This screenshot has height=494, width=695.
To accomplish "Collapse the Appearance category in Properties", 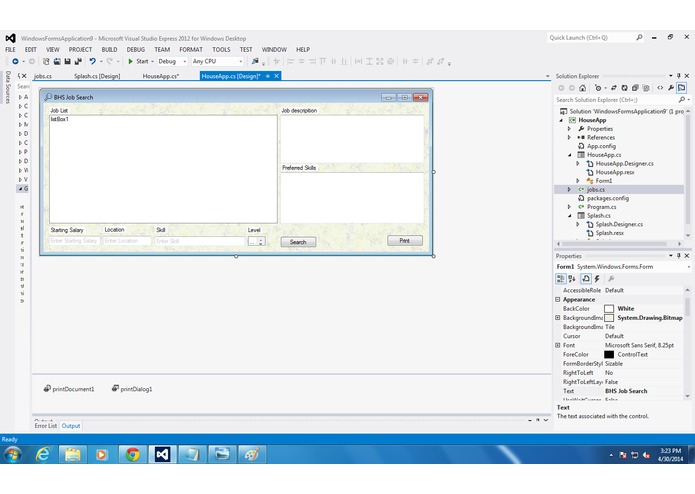I will [558, 300].
